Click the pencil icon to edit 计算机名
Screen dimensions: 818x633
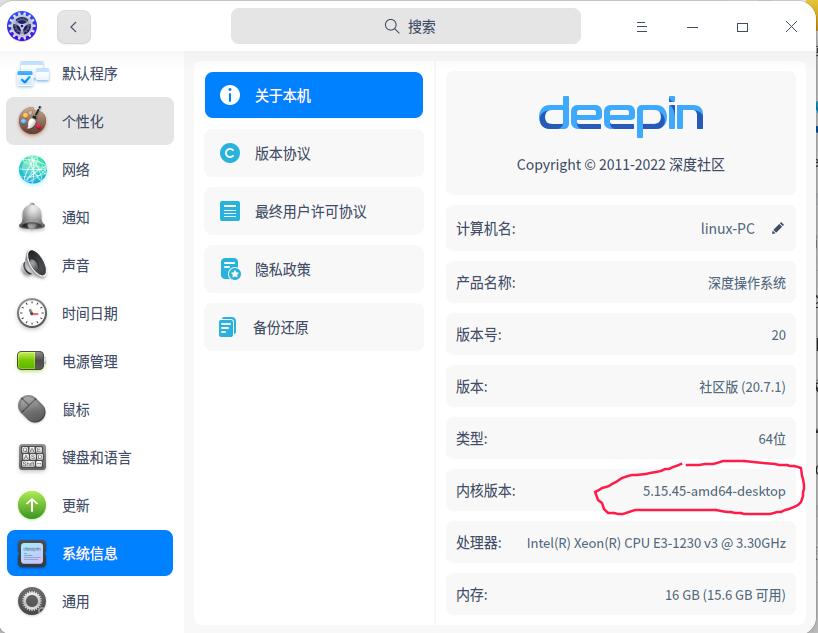(x=778, y=228)
